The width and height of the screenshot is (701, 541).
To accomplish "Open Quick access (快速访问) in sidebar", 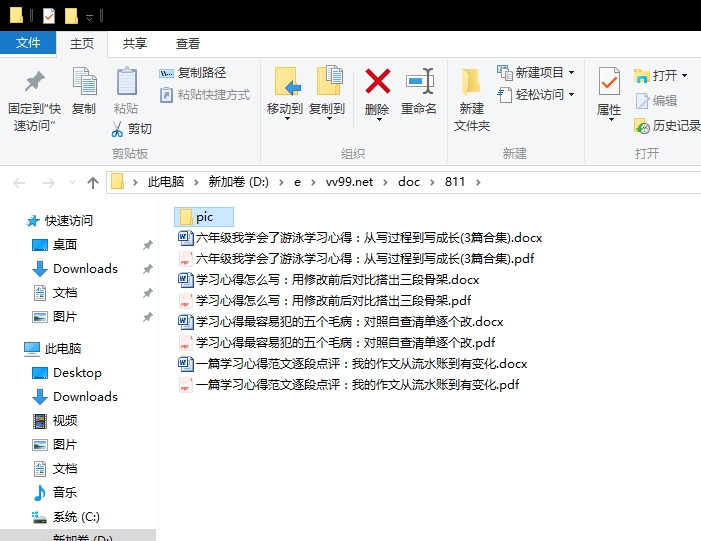I will tap(59, 220).
